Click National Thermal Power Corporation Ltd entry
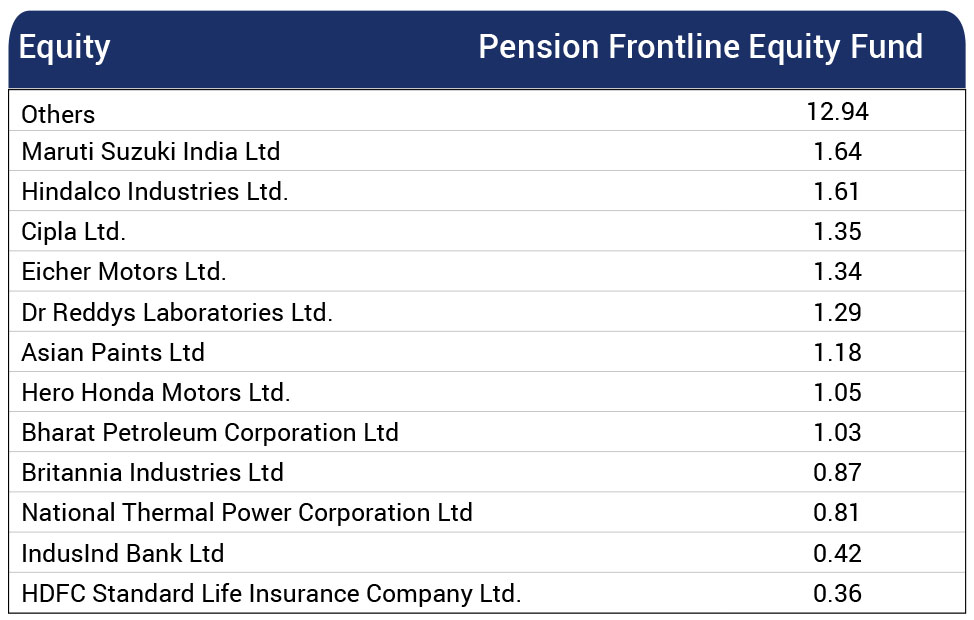974x620 pixels. coord(247,513)
